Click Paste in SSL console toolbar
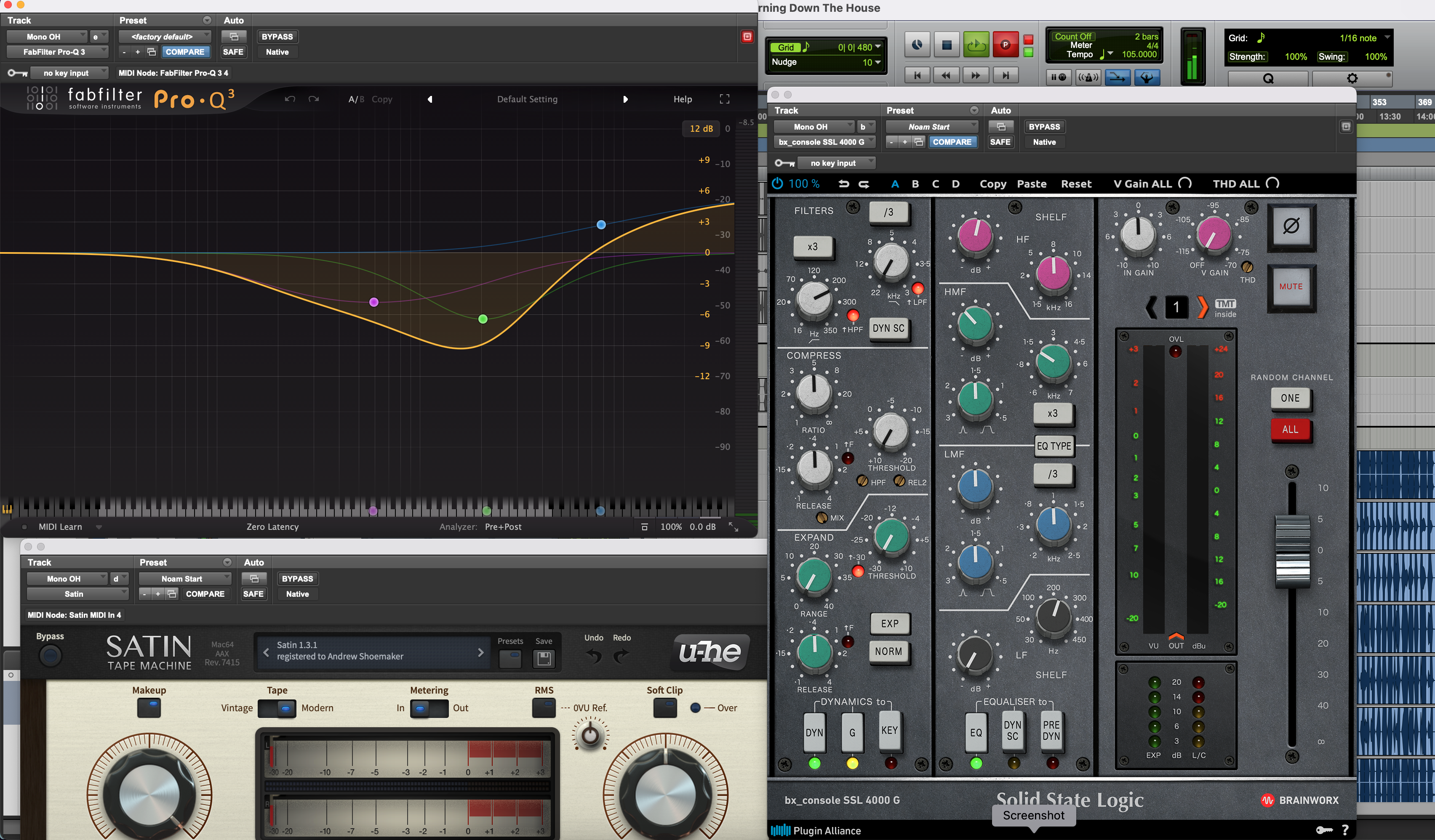 (1032, 184)
